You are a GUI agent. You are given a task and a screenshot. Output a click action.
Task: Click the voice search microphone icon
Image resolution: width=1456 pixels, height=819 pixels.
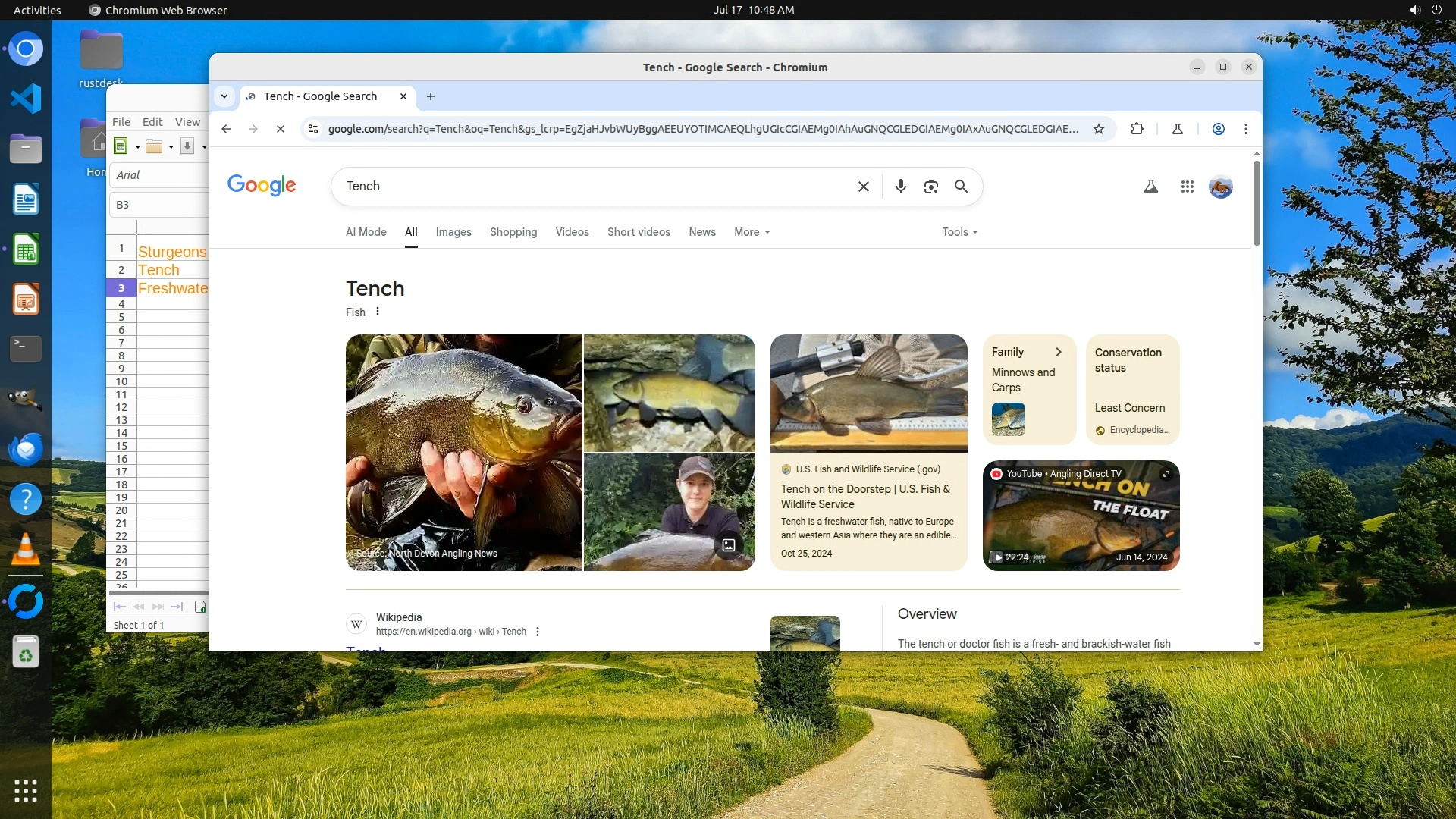coord(900,187)
